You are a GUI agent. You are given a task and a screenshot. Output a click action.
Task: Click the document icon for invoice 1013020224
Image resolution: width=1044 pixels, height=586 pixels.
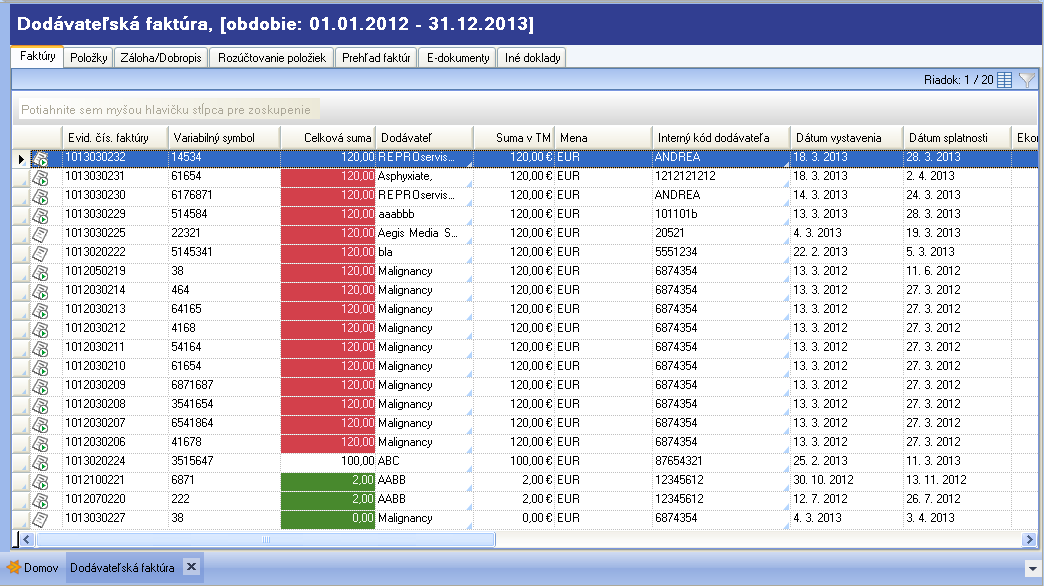point(40,463)
